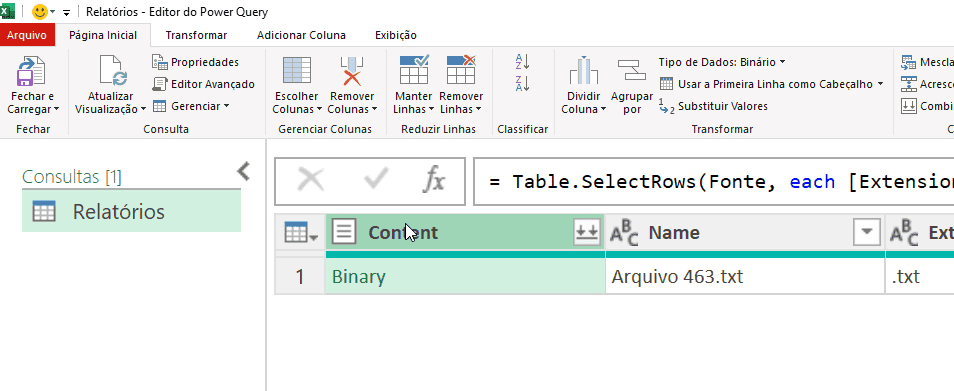954x391 pixels.
Task: Open Usar a Primeira Linha como Cabeçalho dropdown arrow
Action: tap(880, 84)
